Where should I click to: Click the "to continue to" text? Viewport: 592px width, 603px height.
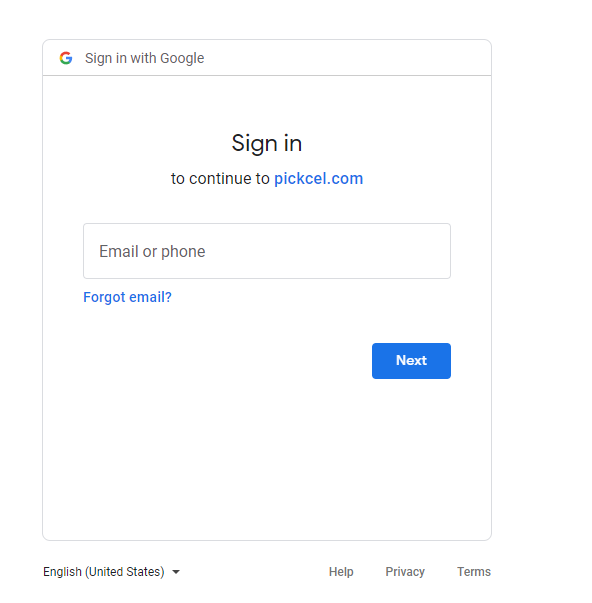point(220,178)
